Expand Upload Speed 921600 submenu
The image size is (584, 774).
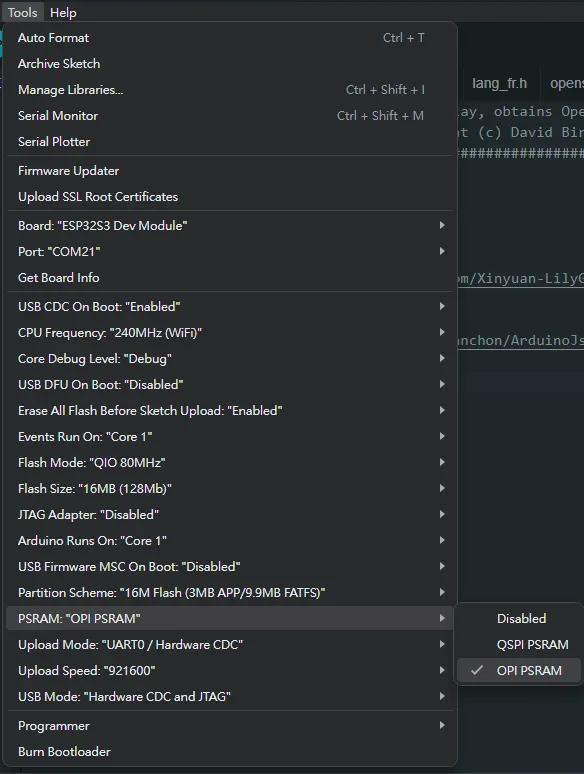(230, 670)
